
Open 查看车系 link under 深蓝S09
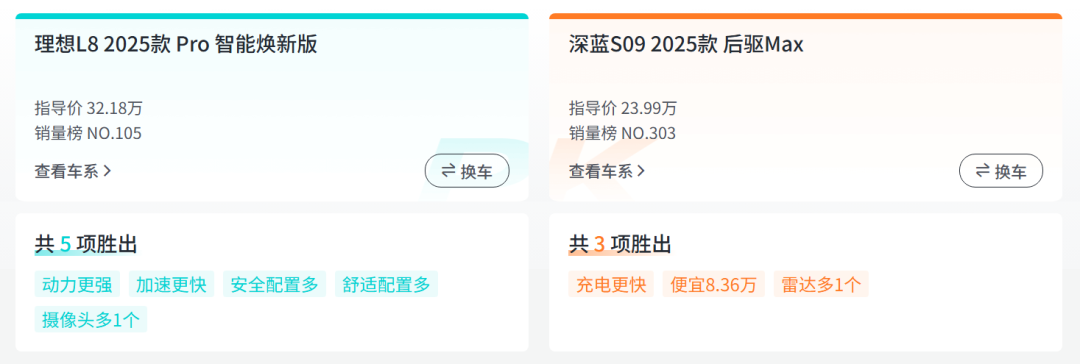click(608, 171)
